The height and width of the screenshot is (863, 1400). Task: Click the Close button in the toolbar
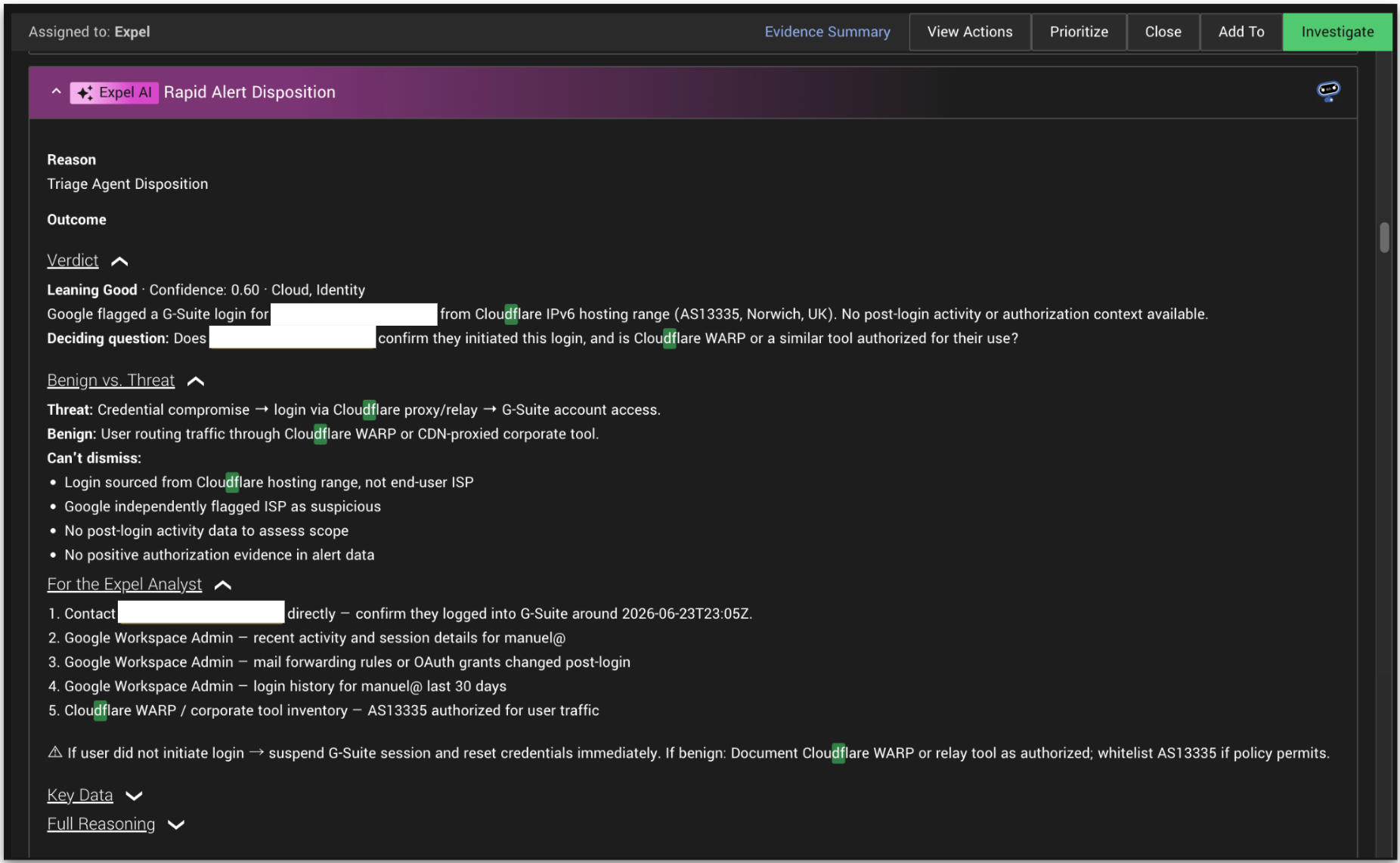(x=1163, y=32)
